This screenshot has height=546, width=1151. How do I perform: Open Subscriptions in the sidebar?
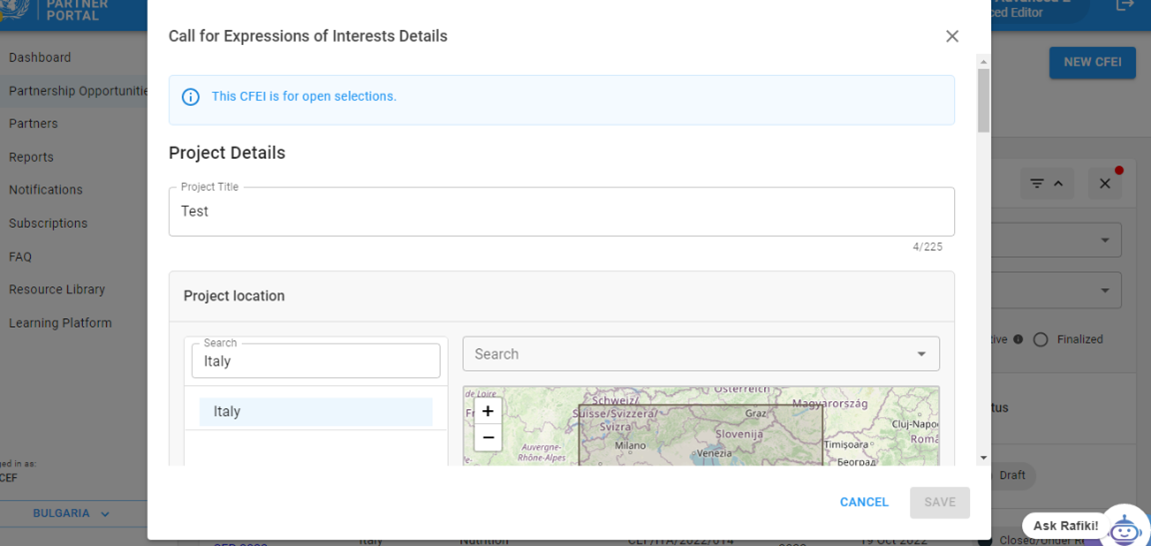point(48,223)
